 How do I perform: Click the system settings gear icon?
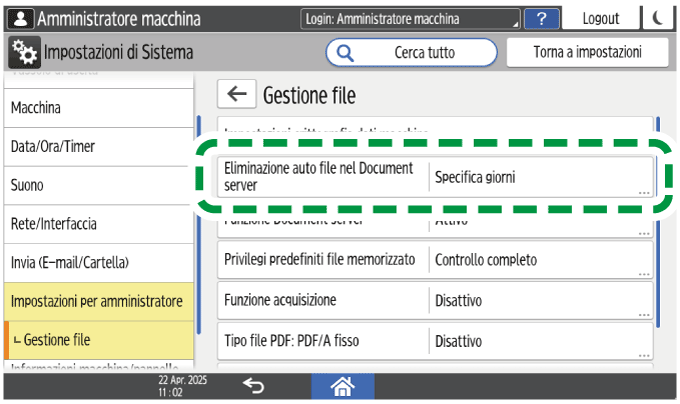pyautogui.click(x=24, y=52)
